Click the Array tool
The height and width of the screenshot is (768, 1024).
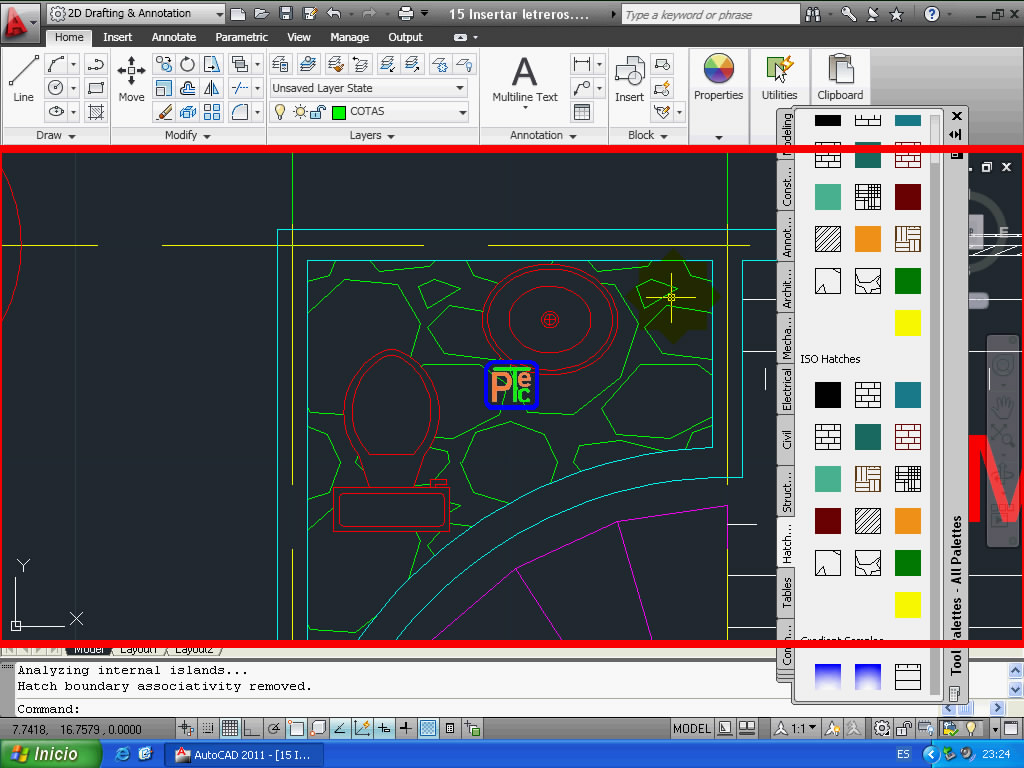[212, 112]
